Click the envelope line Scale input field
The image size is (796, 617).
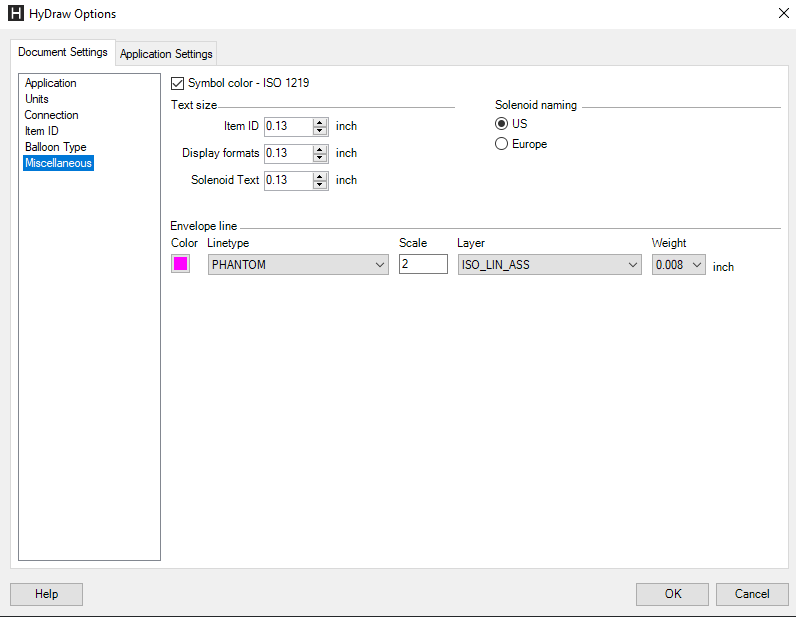422,265
